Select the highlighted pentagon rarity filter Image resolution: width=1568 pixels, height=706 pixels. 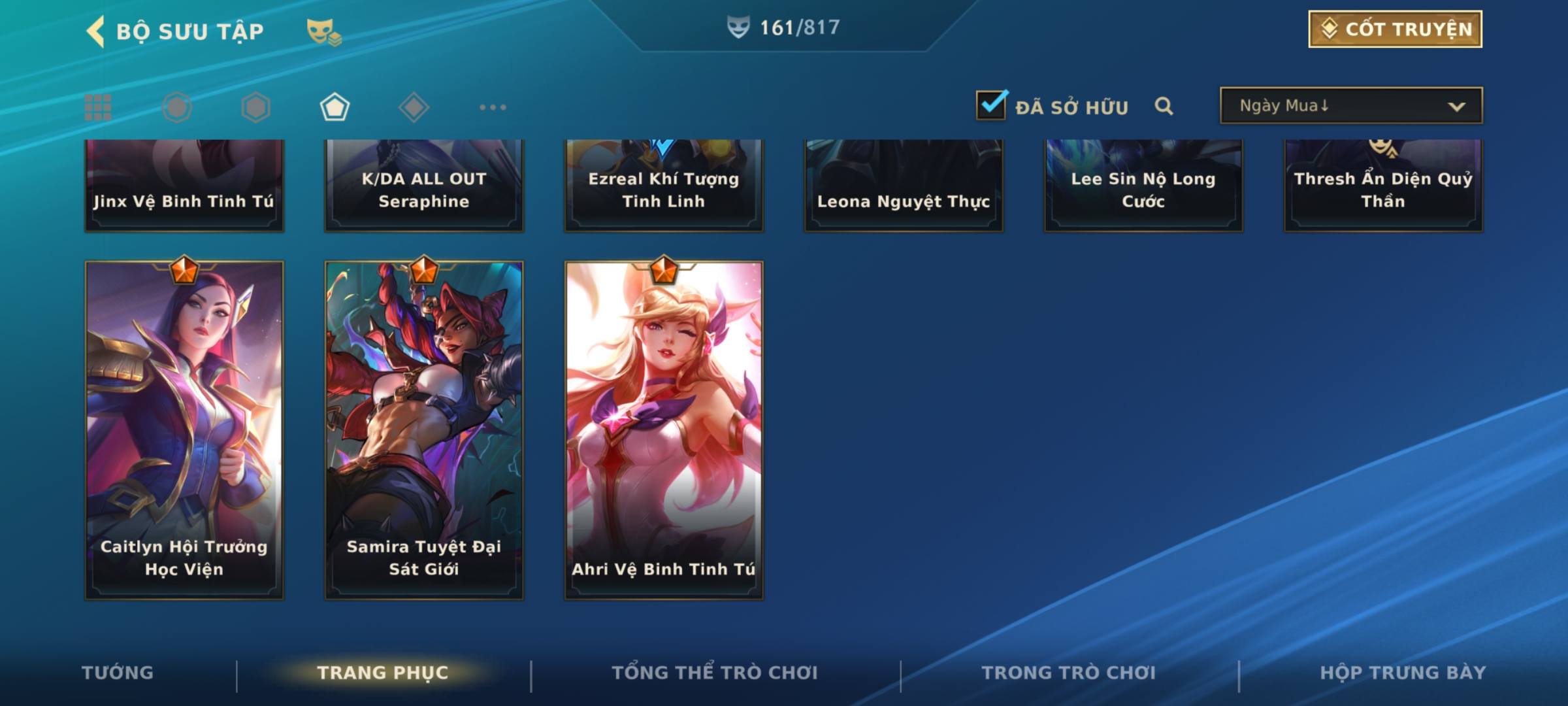[x=335, y=107]
